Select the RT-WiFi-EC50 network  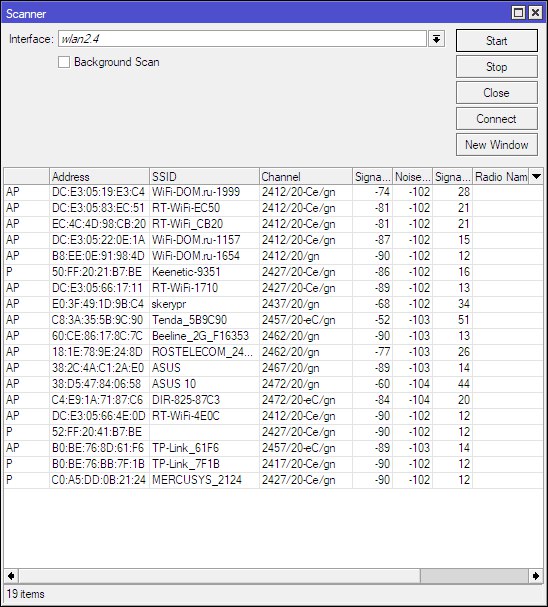point(273,208)
